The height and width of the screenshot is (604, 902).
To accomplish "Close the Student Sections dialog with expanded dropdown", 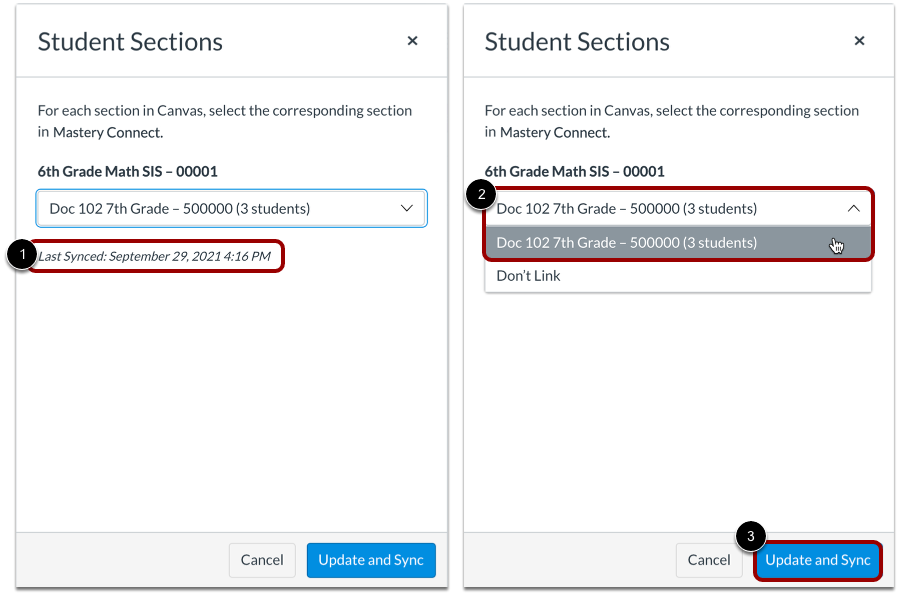I will tap(859, 42).
